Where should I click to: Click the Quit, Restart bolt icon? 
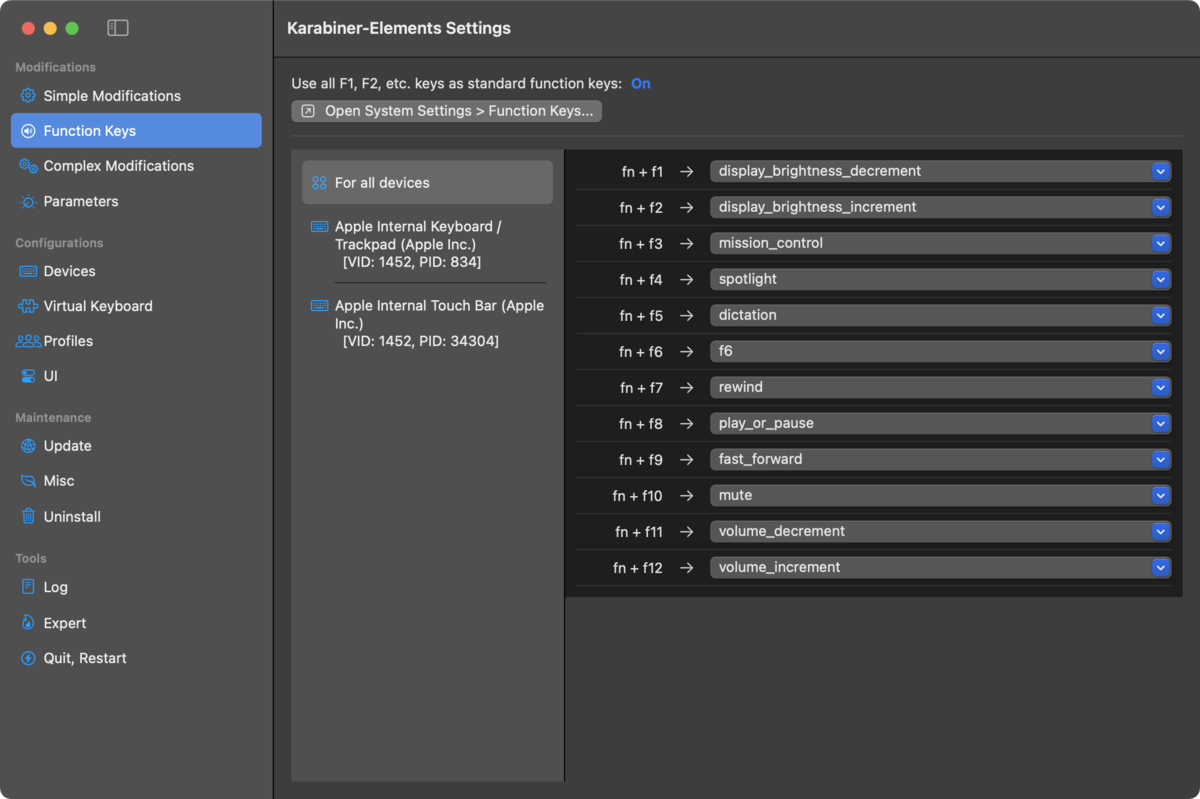(x=28, y=658)
